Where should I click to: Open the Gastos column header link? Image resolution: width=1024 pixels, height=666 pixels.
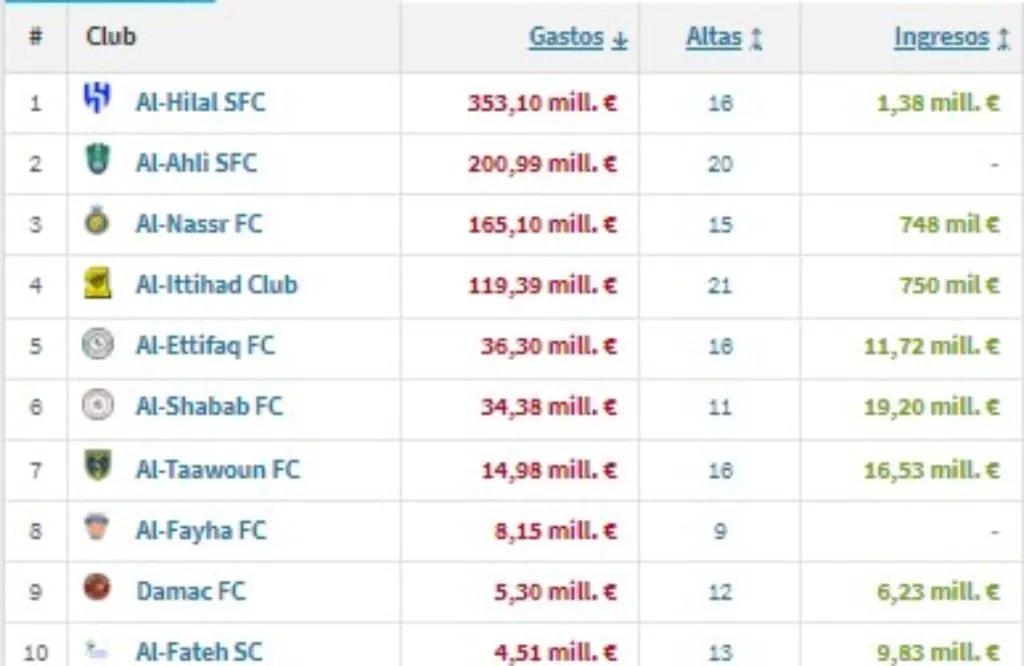tap(566, 37)
